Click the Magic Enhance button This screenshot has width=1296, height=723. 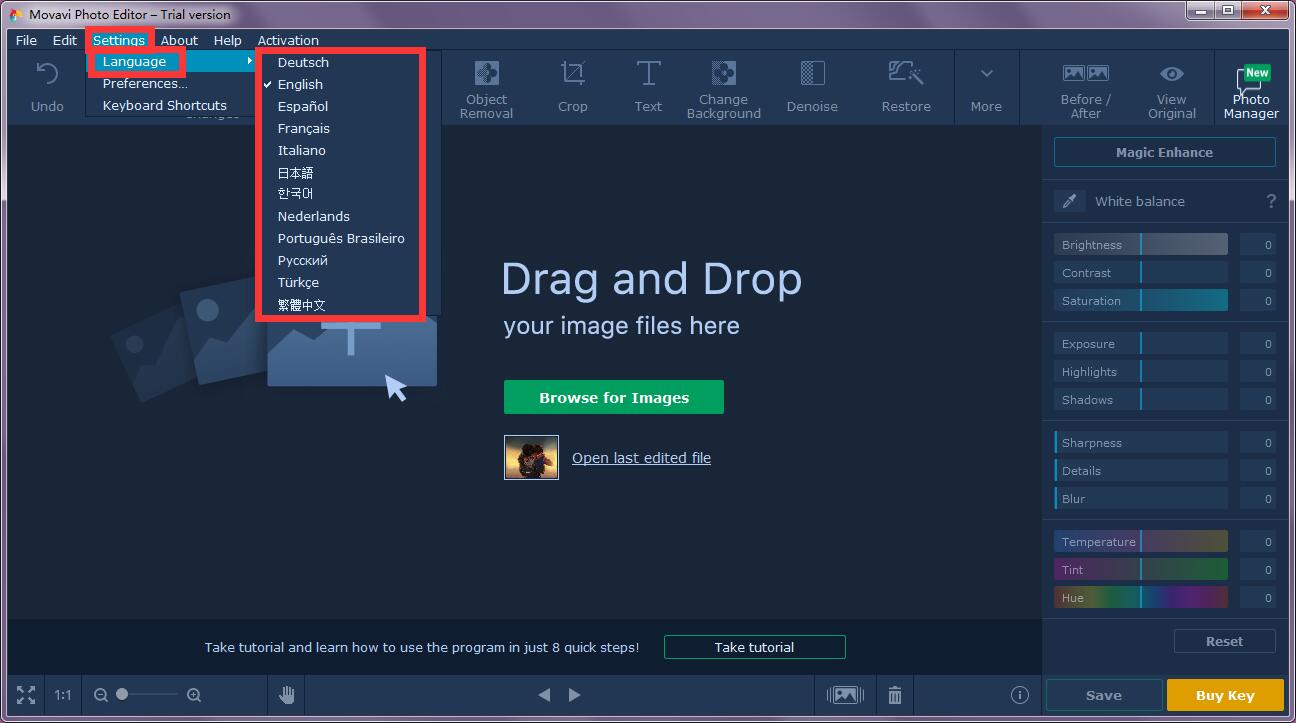coord(1164,152)
